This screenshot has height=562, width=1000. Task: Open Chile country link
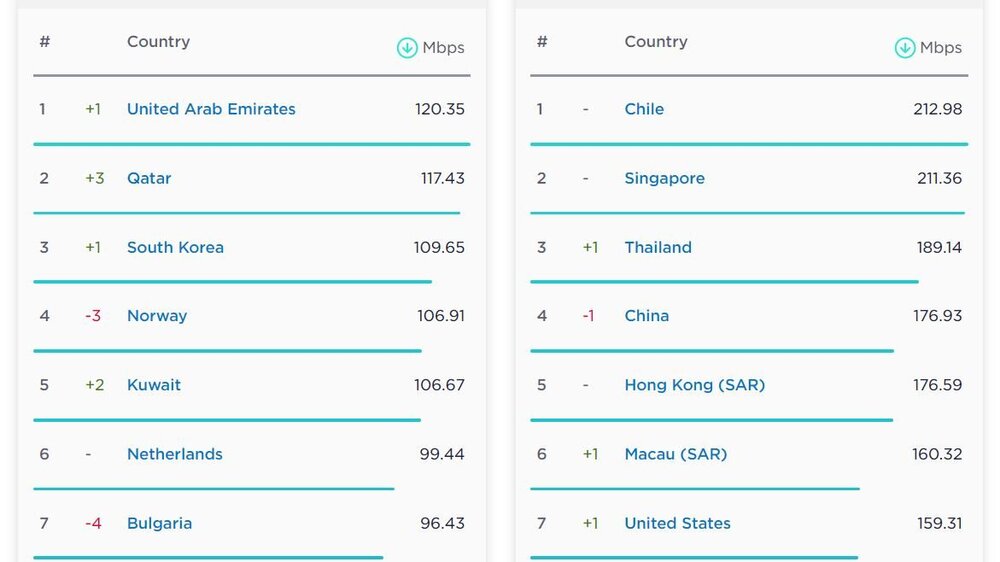(644, 109)
